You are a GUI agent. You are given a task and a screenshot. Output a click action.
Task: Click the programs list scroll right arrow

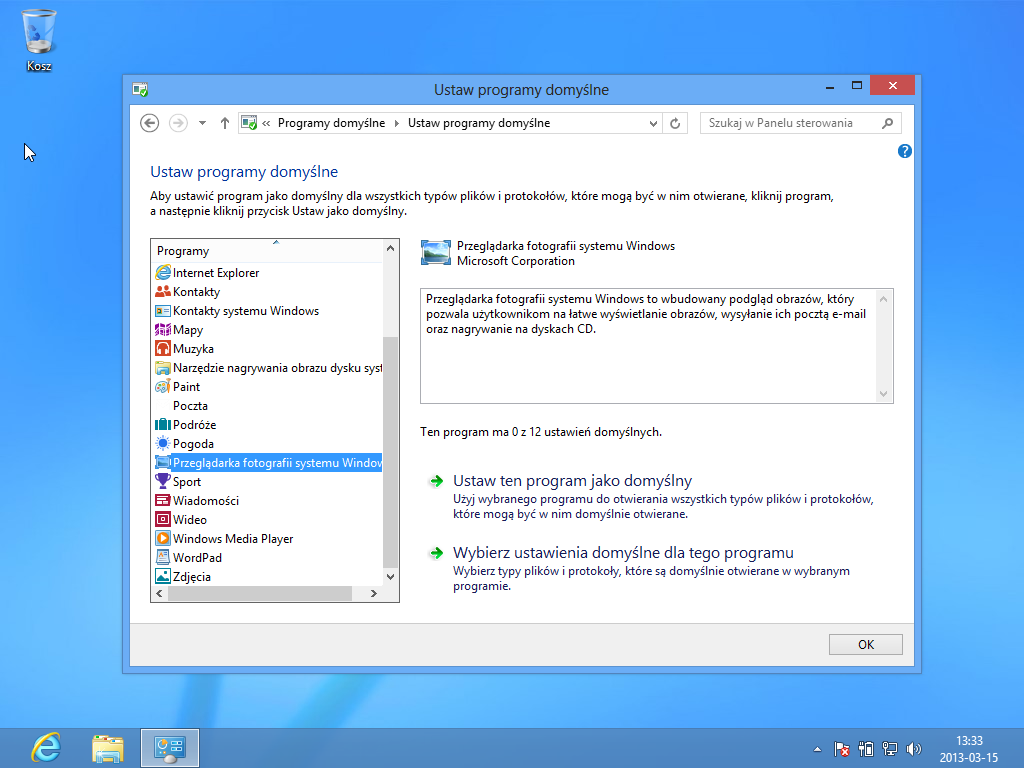[x=374, y=593]
